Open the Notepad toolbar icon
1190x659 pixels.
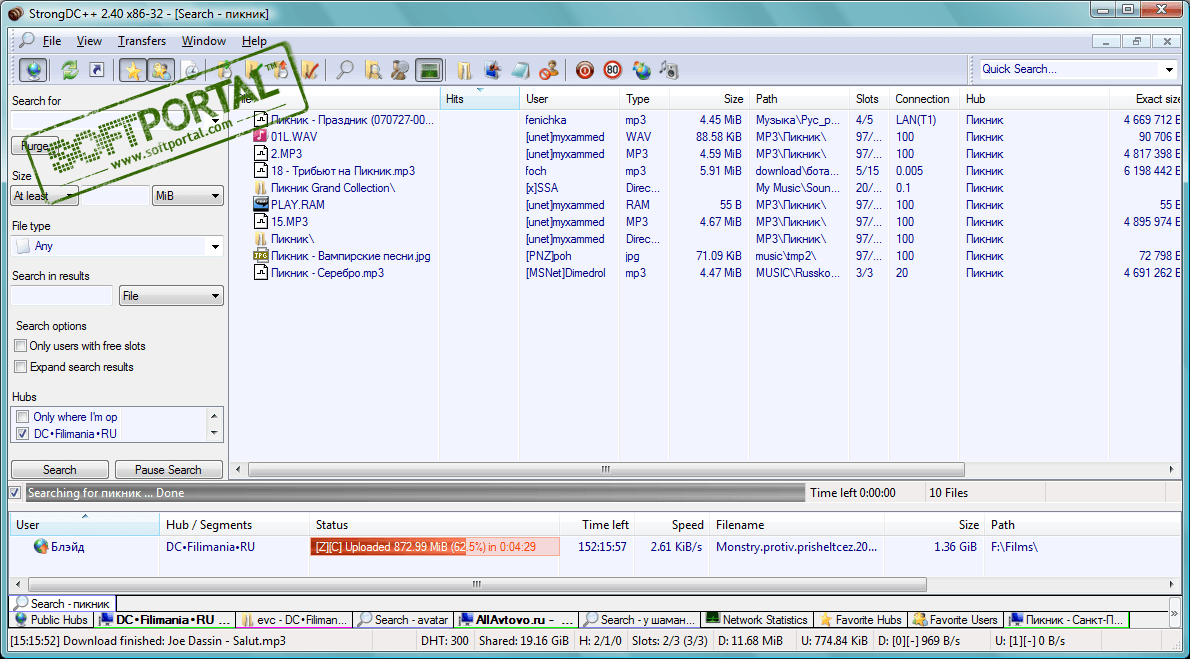(x=521, y=70)
